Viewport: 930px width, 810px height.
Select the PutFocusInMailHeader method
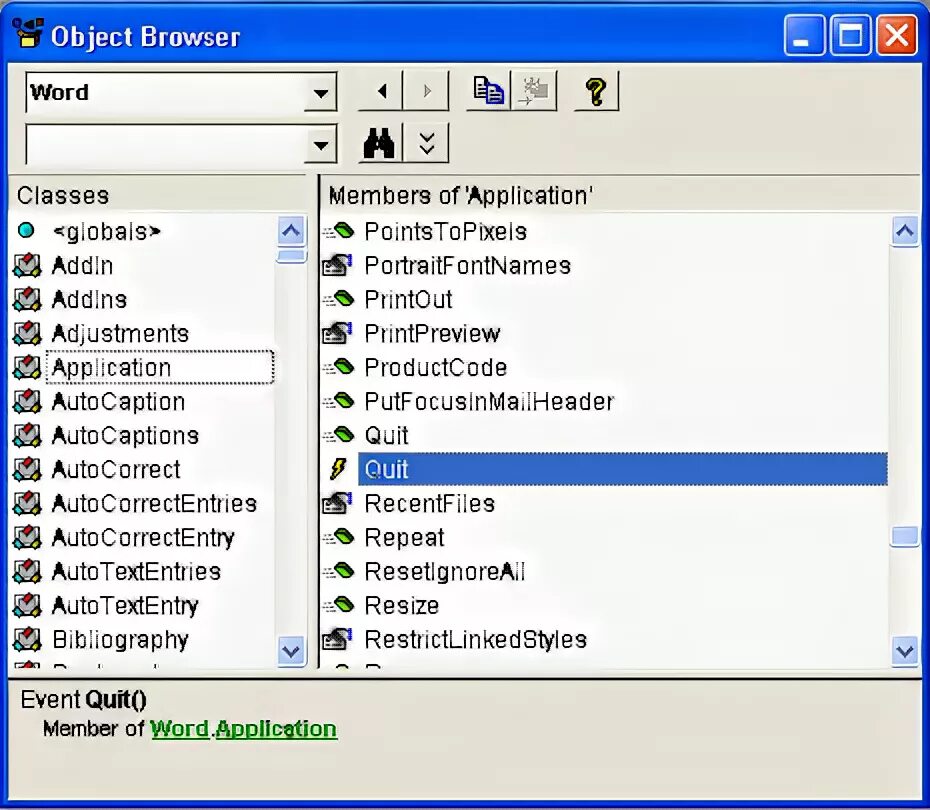(489, 401)
